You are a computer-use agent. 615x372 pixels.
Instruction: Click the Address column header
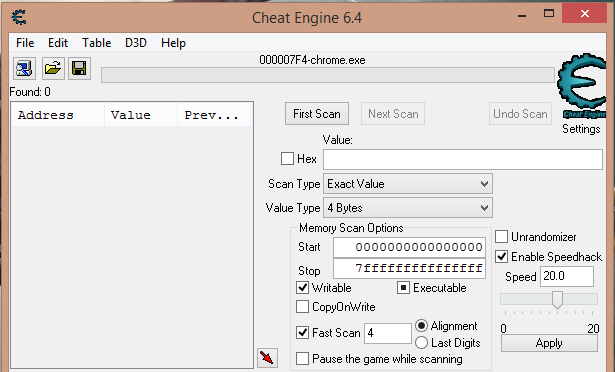pos(58,115)
